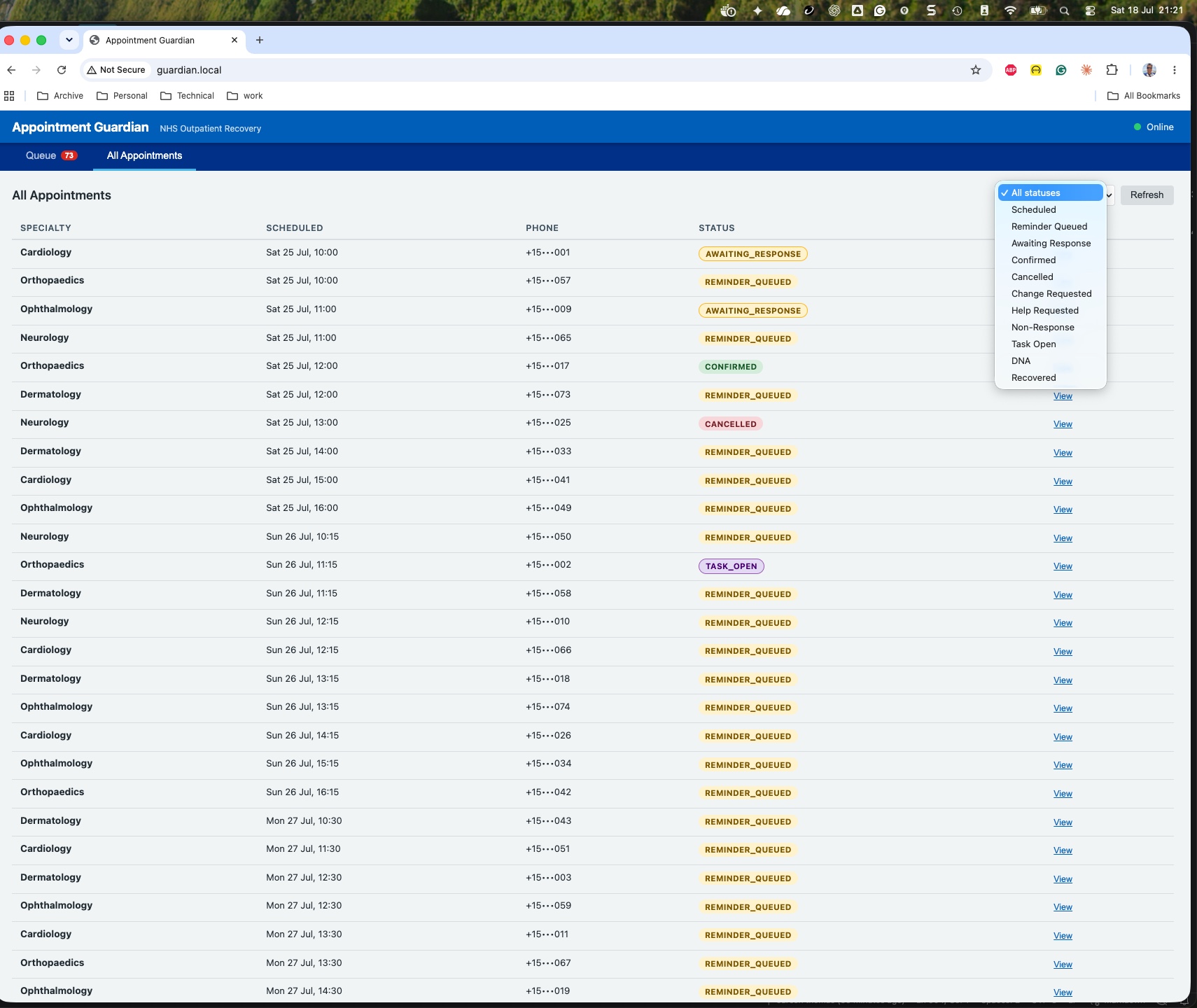Image resolution: width=1197 pixels, height=1008 pixels.
Task: Open View link for phone +15•••043
Action: 1063,822
